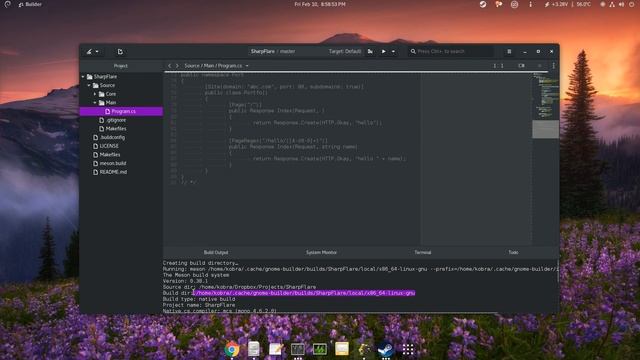Click the network icon in top bar
The image size is (640, 360).
click(612, 4)
